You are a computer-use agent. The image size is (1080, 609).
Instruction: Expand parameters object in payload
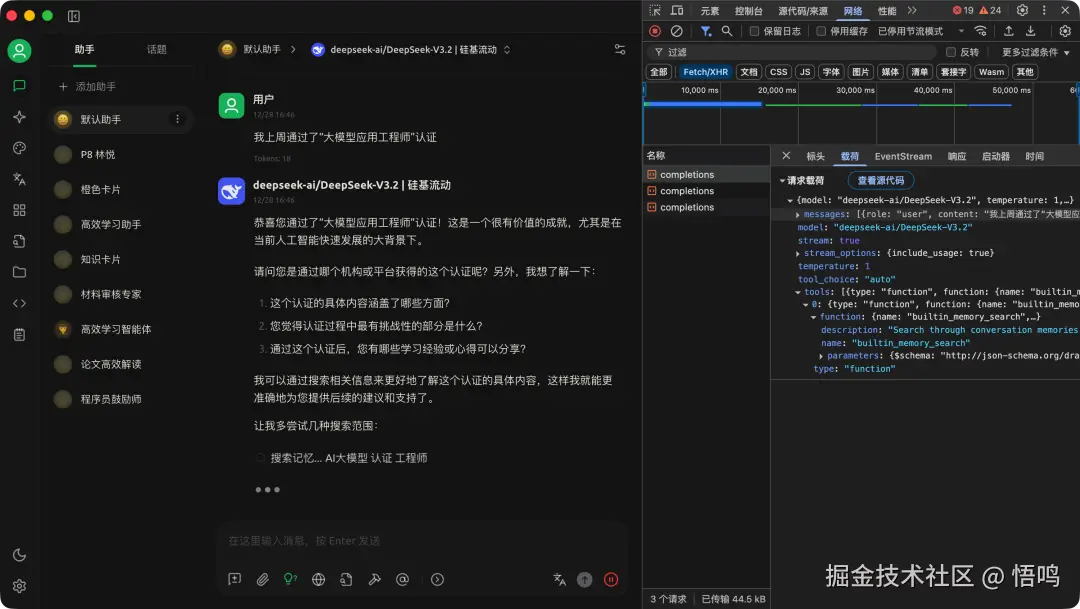pos(821,356)
